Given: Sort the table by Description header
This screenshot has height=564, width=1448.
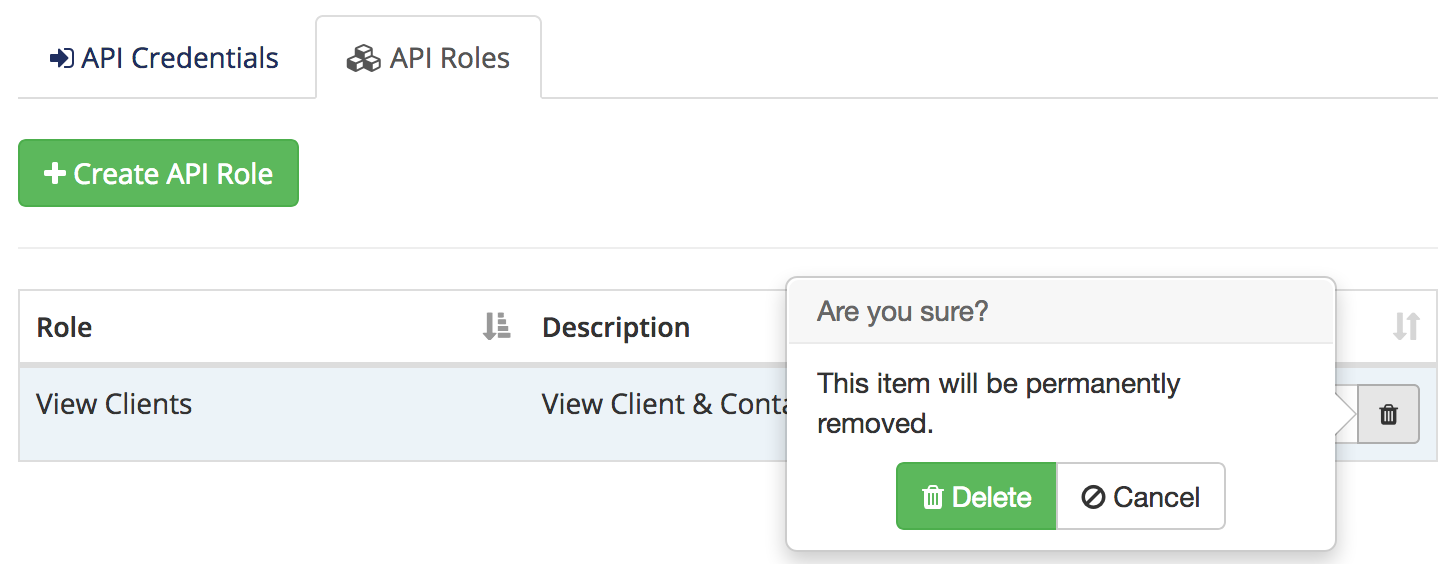Looking at the screenshot, I should (x=616, y=327).
